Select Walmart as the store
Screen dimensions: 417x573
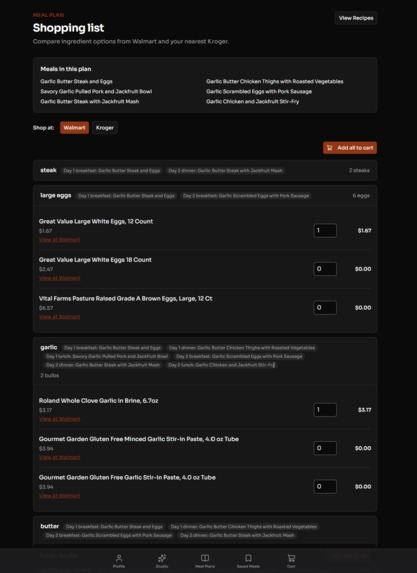click(x=74, y=128)
